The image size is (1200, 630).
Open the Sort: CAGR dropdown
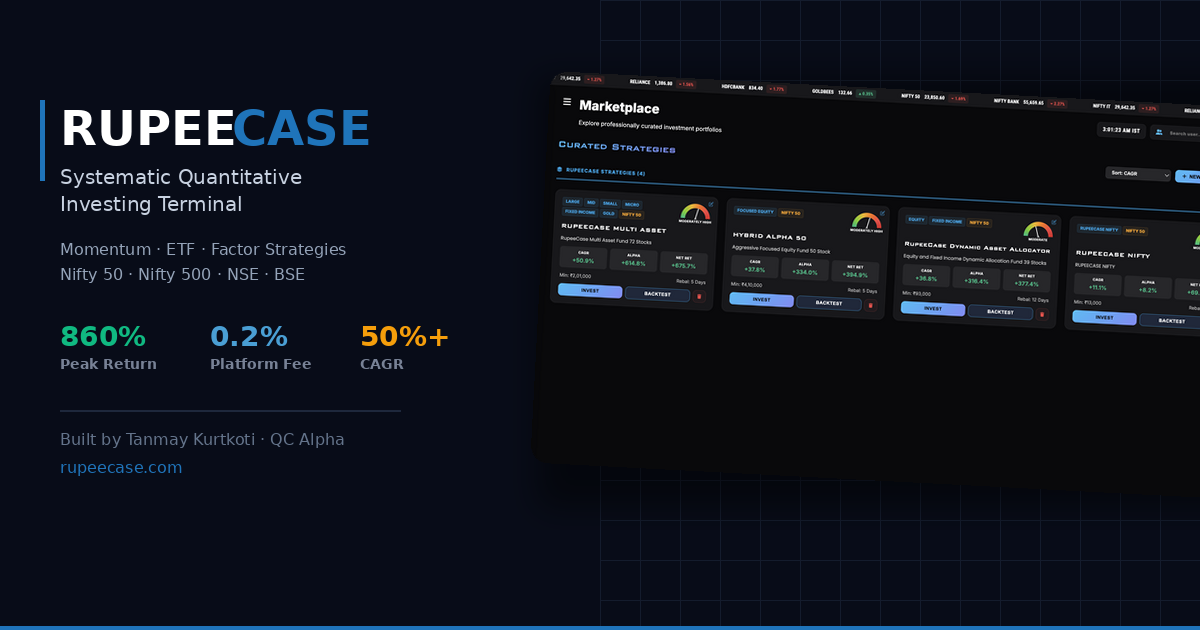tap(1137, 174)
